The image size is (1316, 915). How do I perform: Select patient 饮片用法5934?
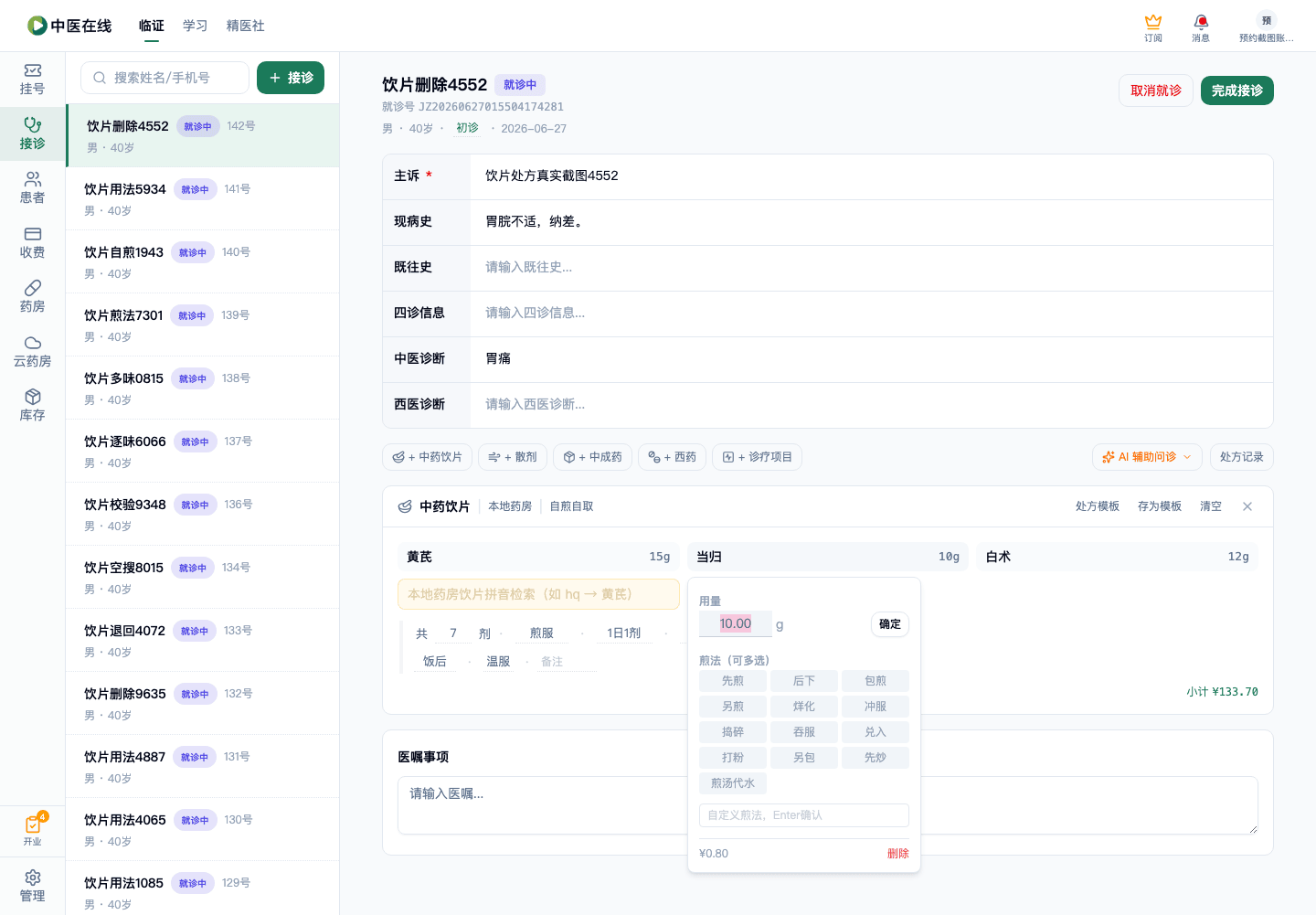coord(203,198)
